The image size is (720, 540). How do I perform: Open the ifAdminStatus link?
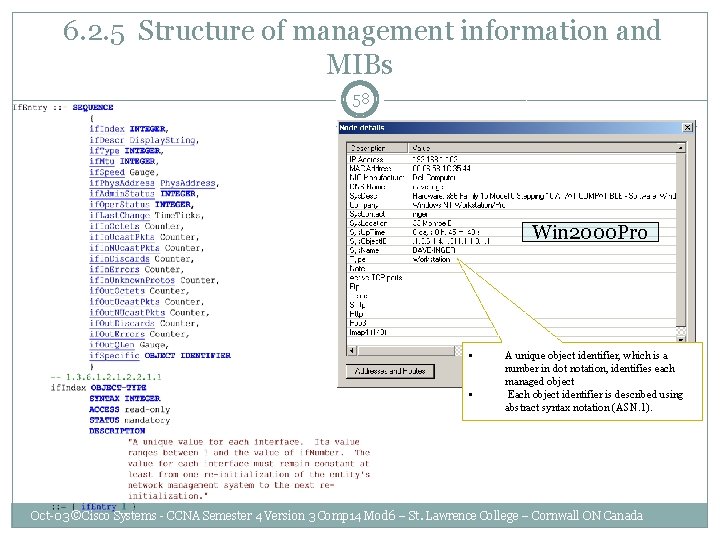pyautogui.click(x=122, y=194)
